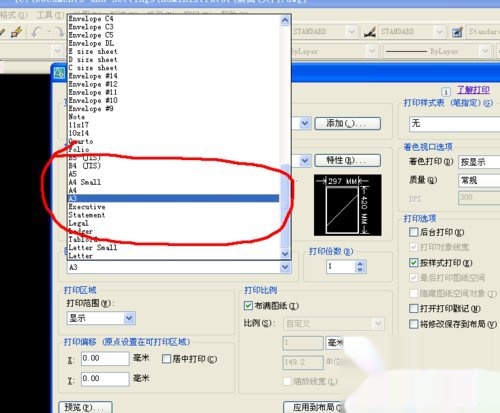The image size is (500, 413).
Task: Open the 格式 menu
Action: coord(14,15)
